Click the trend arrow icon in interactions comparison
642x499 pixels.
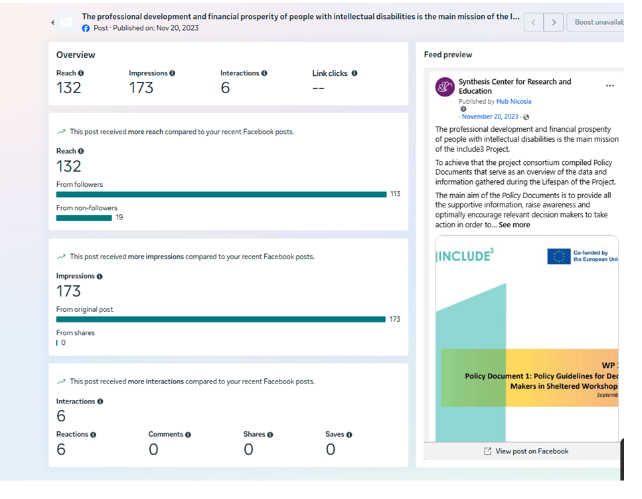[61, 382]
